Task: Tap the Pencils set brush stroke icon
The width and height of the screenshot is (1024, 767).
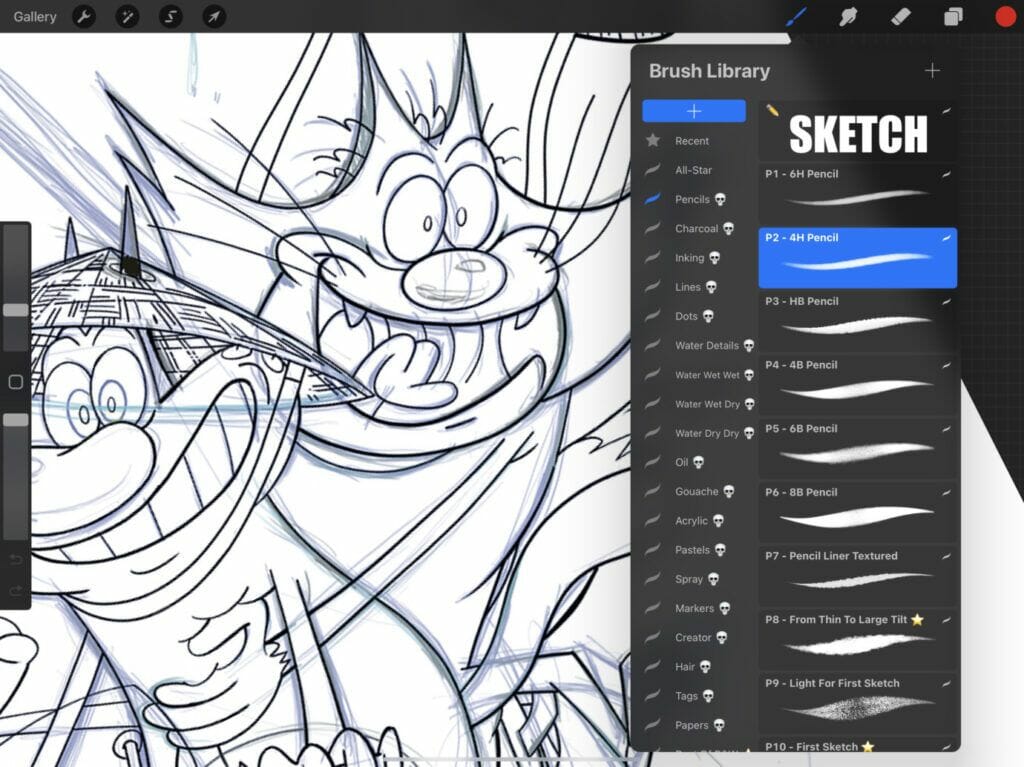Action: [652, 199]
